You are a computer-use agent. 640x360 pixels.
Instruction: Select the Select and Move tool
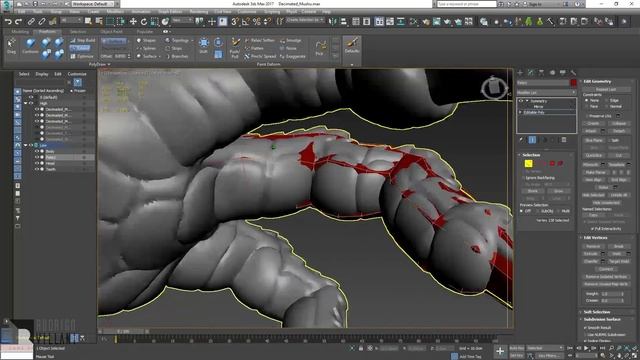(133, 21)
